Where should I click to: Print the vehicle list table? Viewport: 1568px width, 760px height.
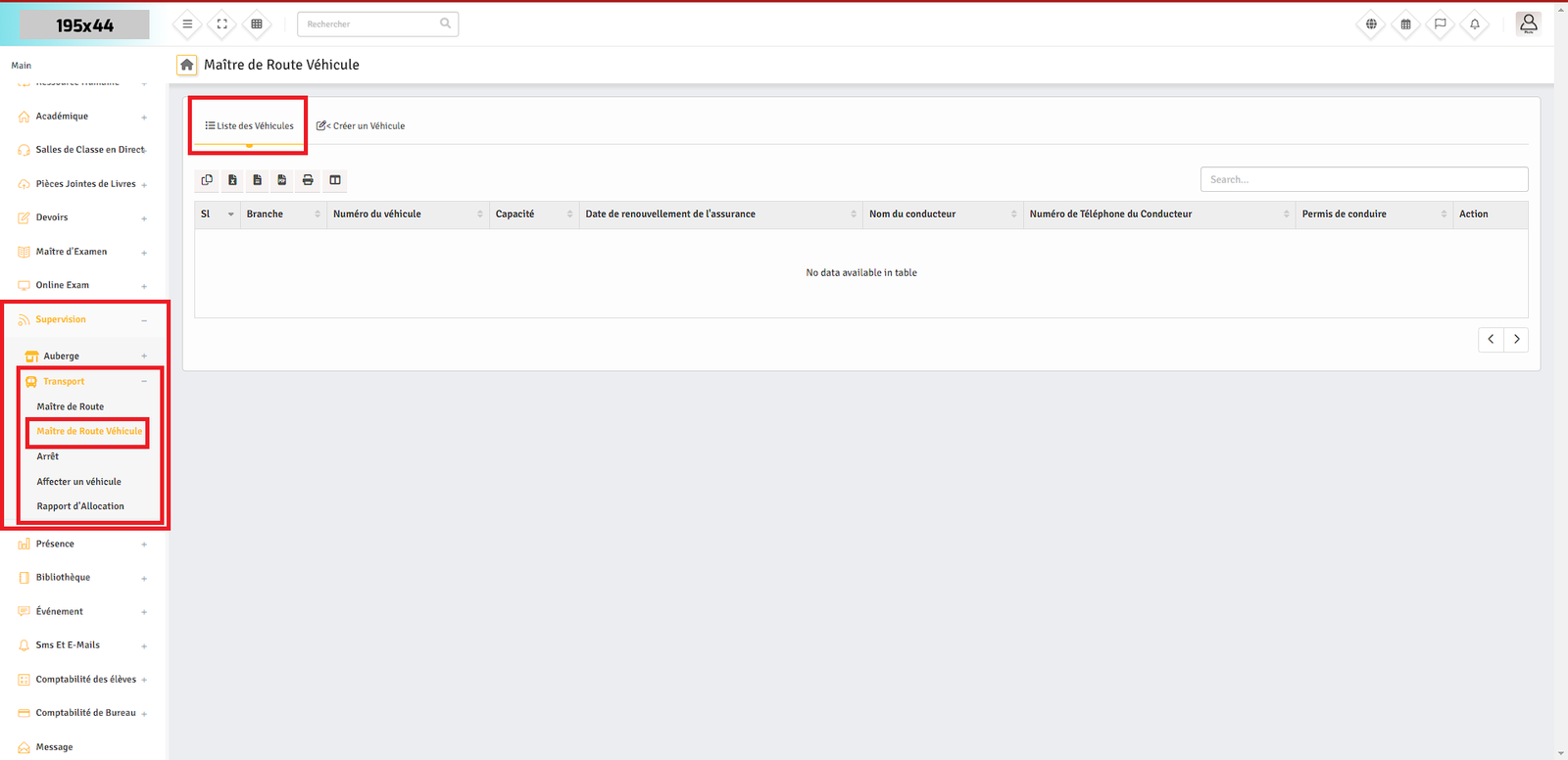click(308, 180)
